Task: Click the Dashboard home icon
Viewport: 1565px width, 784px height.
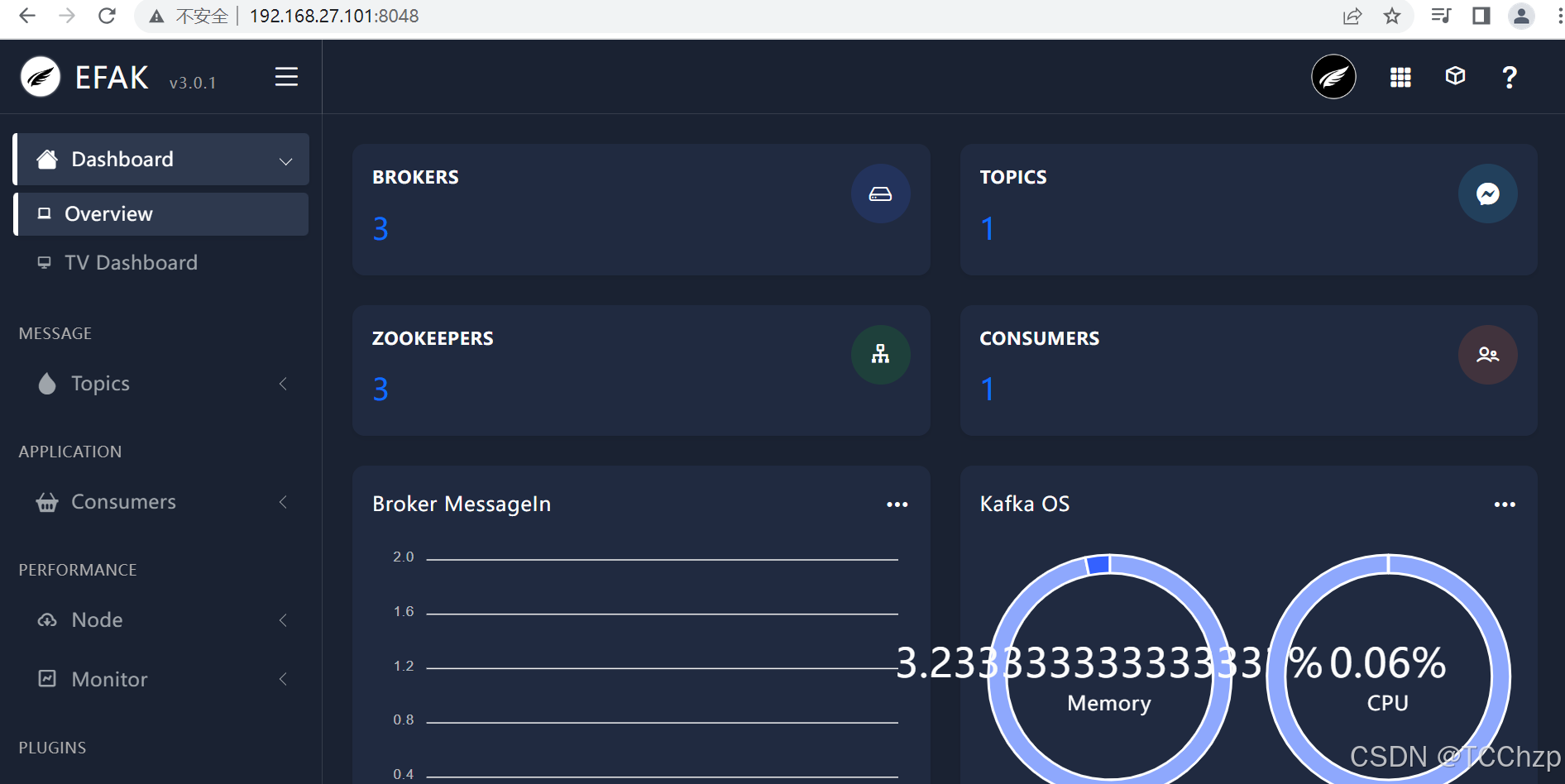Action: tap(47, 159)
